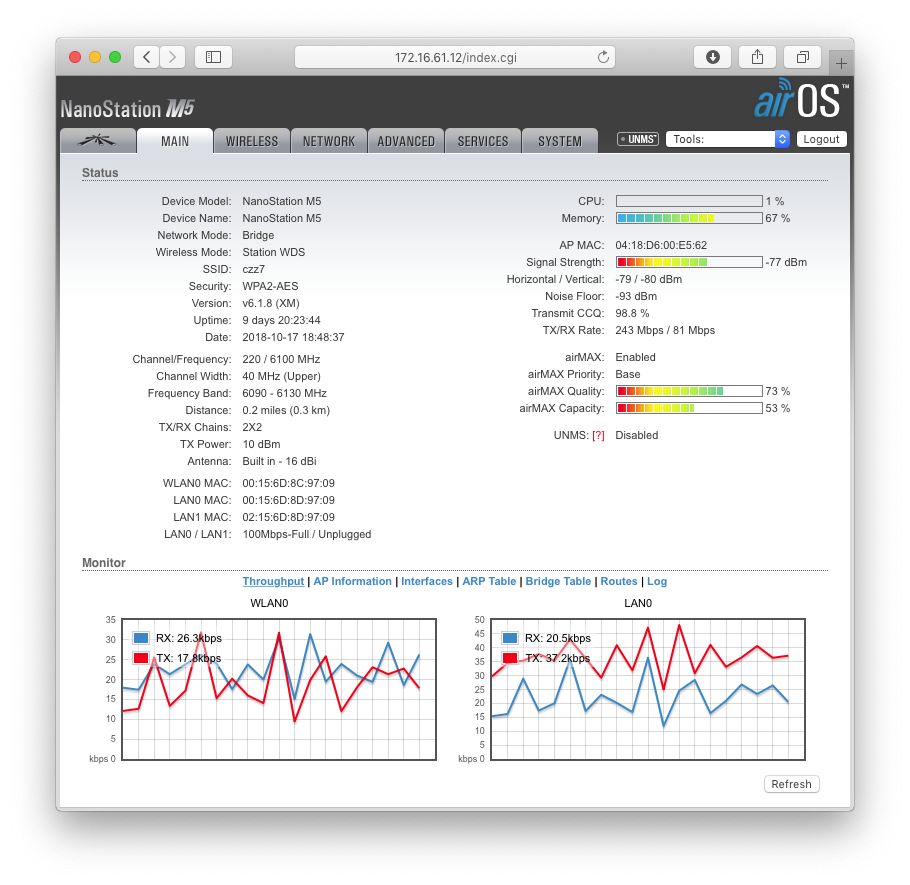Screen dimensions: 910x885
Task: Click the Version value v6.1.8 (XM)
Action: pos(271,304)
